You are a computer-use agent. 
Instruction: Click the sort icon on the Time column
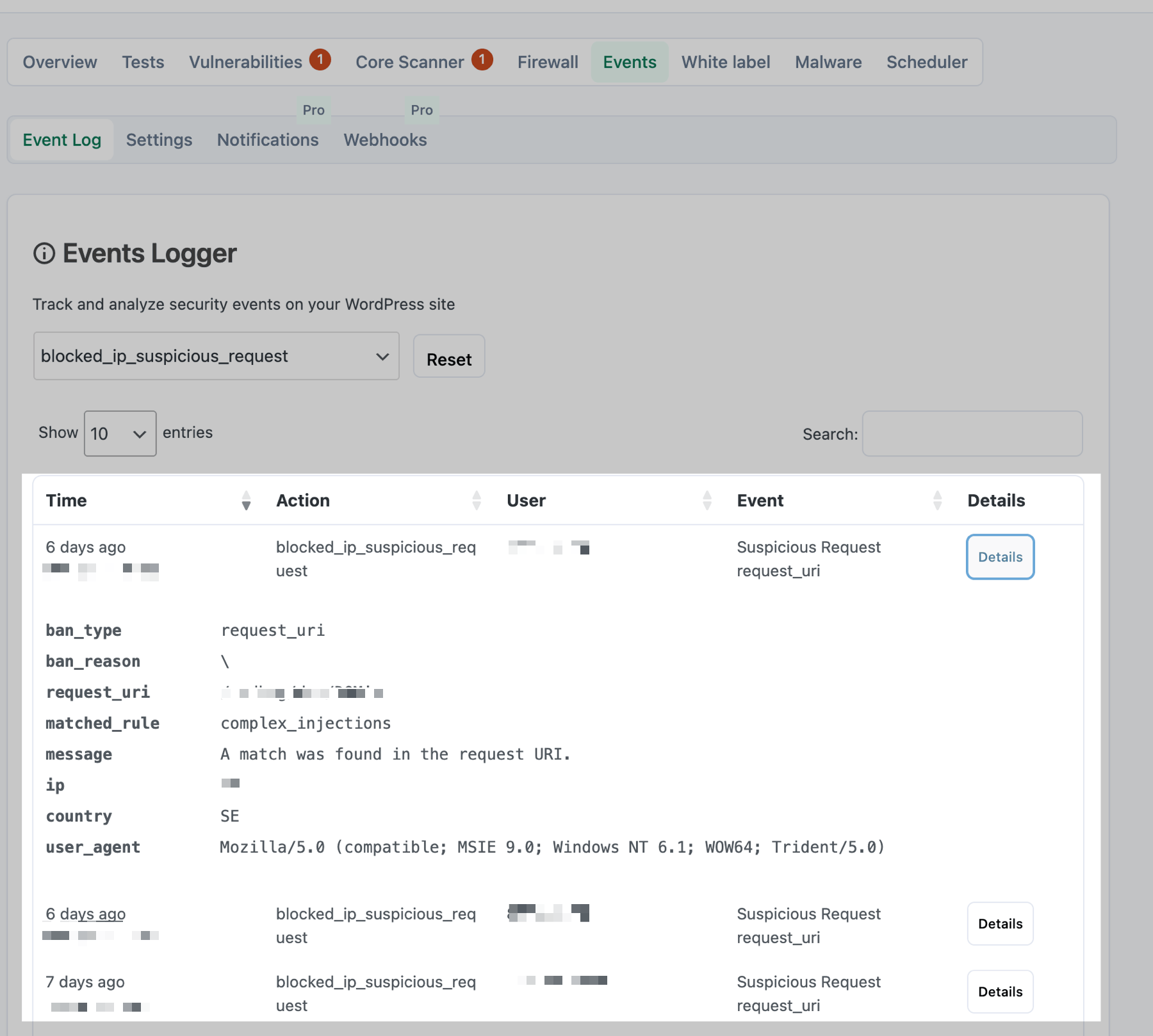pyautogui.click(x=245, y=501)
